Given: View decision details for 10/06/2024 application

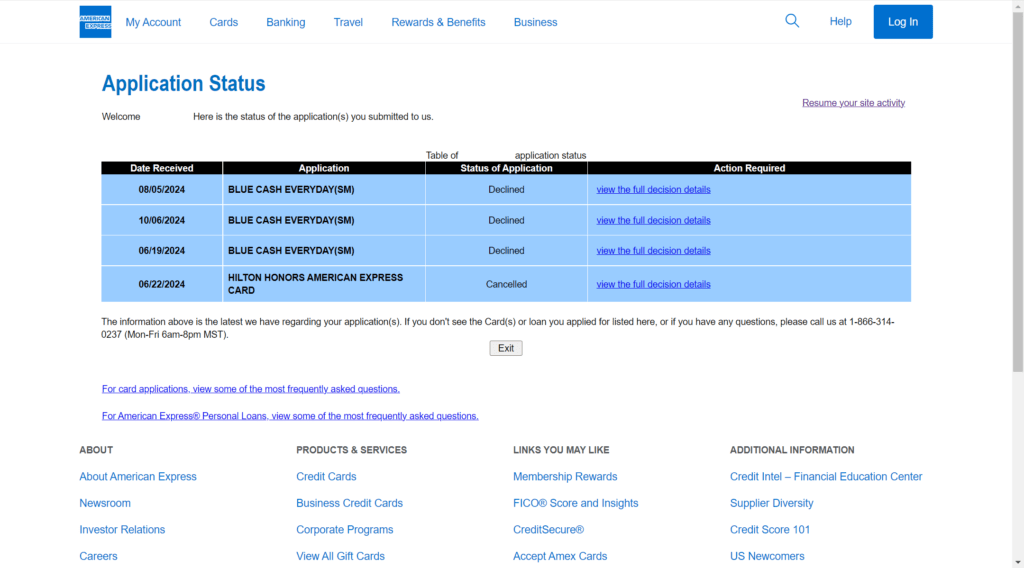Looking at the screenshot, I should tap(653, 221).
